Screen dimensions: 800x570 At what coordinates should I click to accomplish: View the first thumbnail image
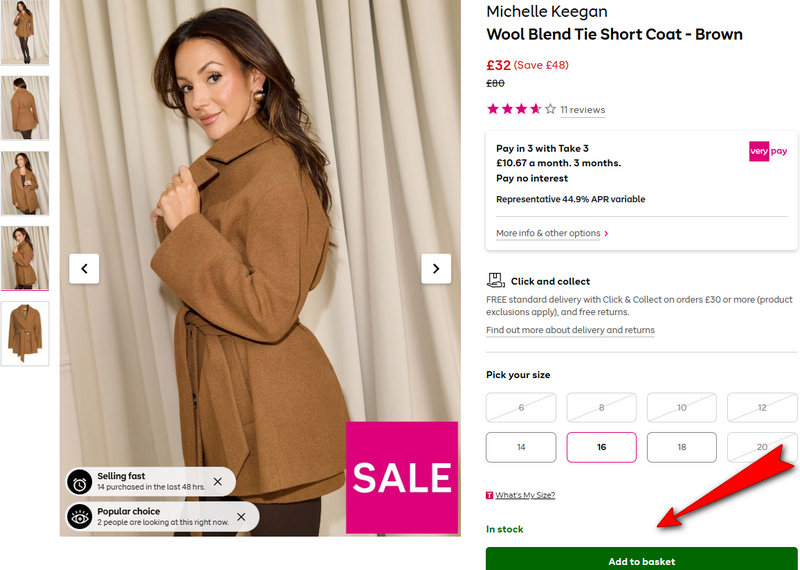point(24,33)
